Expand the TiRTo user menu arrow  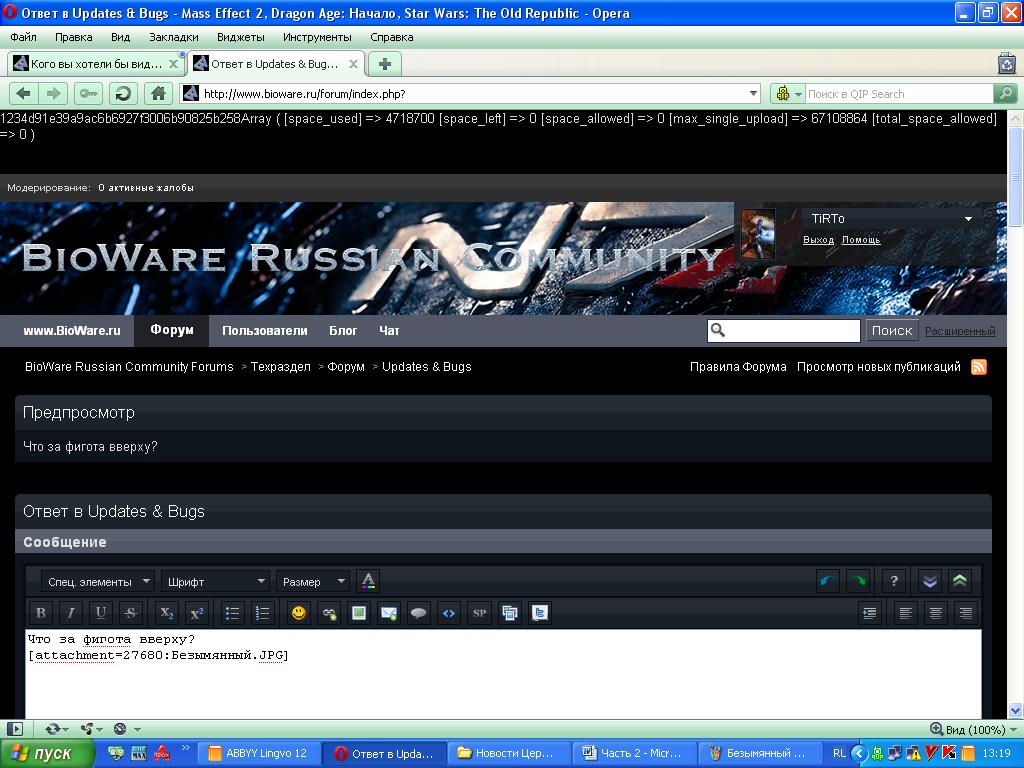968,219
